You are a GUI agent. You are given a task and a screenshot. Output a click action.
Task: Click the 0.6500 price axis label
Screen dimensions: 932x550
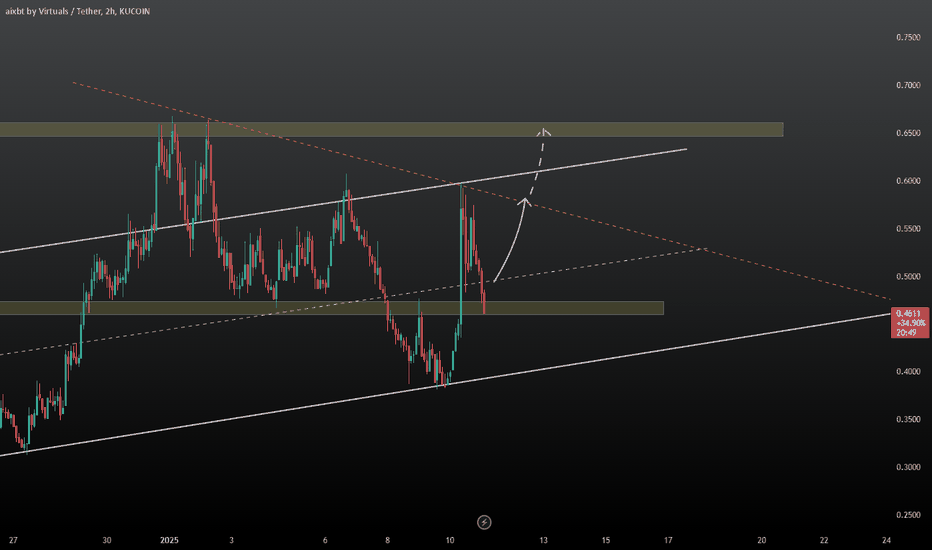(908, 133)
